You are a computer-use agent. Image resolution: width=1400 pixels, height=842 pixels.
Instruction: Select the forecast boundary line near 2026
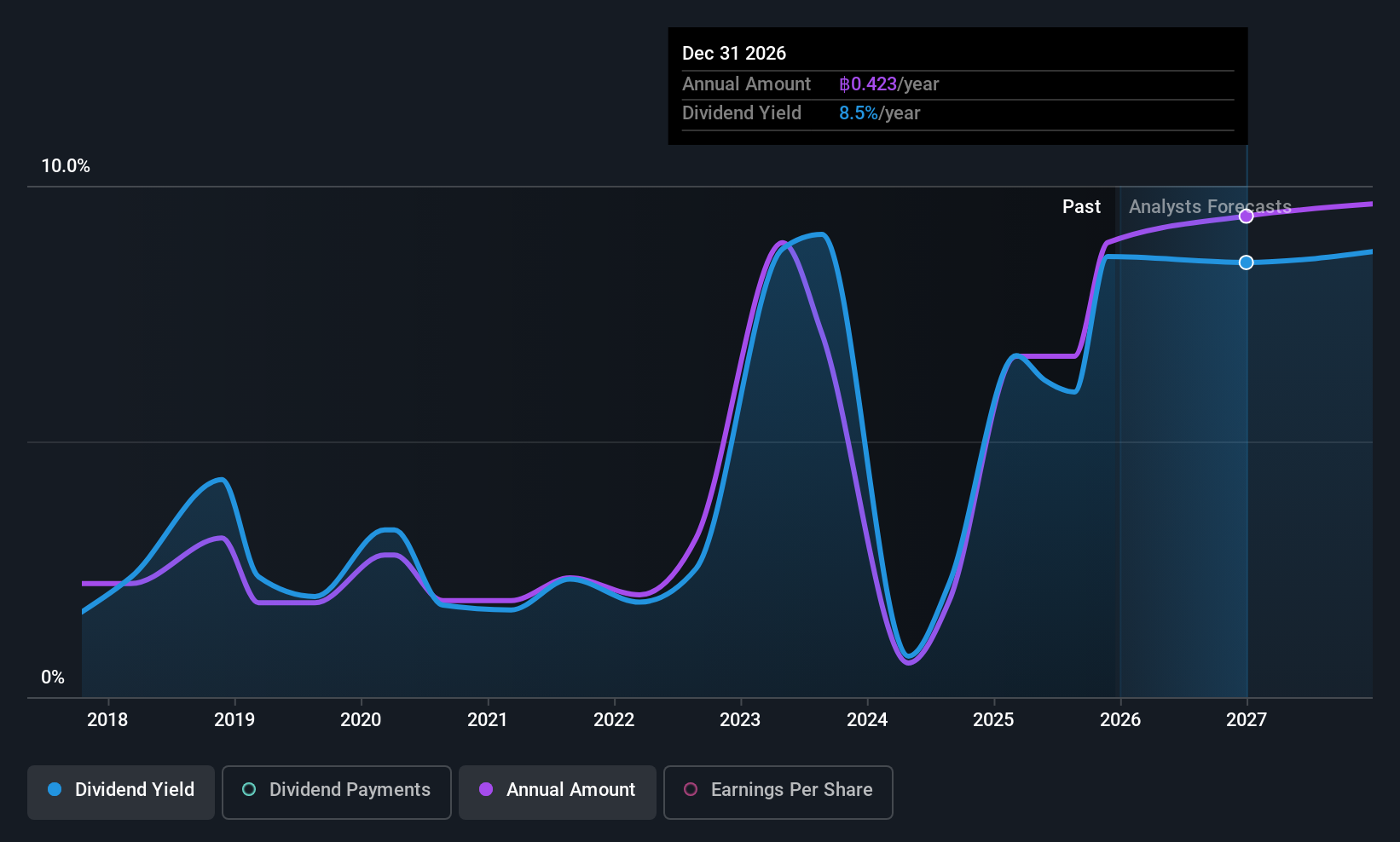point(1118,426)
